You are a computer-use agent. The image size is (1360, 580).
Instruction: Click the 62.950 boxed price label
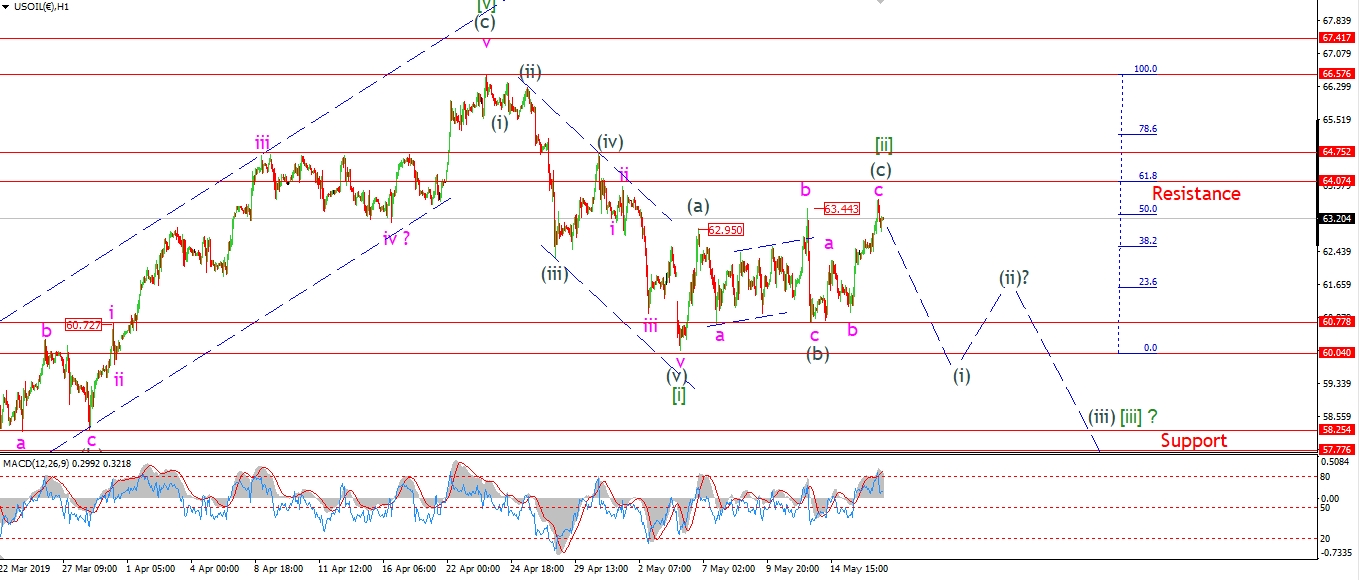[x=725, y=230]
